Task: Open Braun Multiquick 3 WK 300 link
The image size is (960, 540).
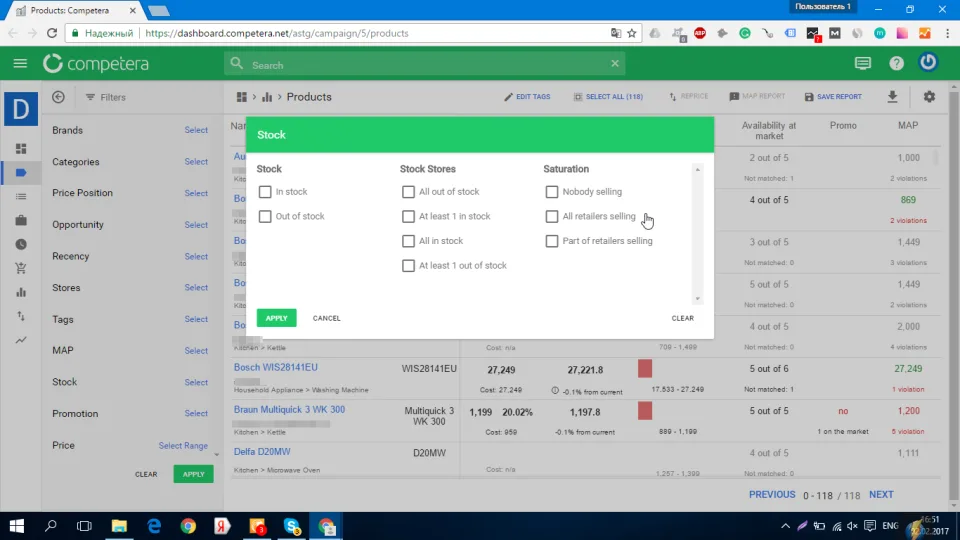Action: tap(289, 410)
